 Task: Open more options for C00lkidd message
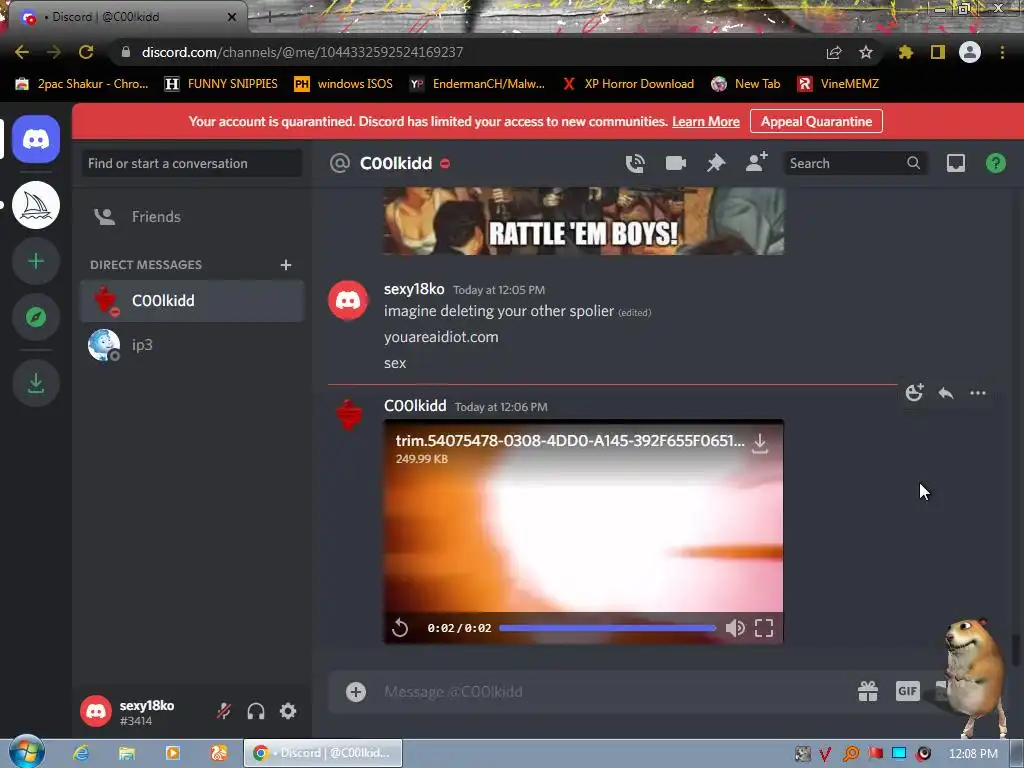978,392
